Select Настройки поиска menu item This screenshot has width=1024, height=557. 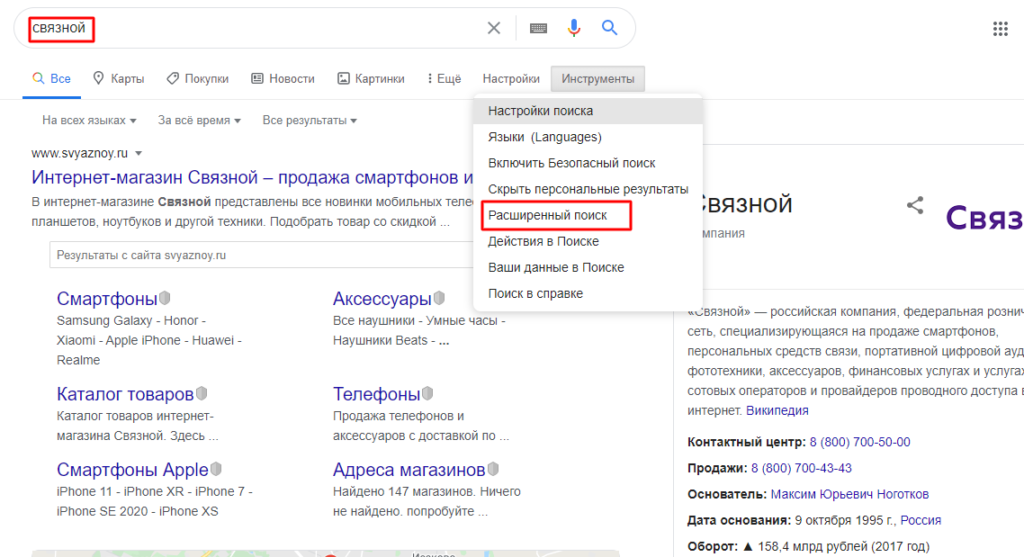tap(588, 111)
